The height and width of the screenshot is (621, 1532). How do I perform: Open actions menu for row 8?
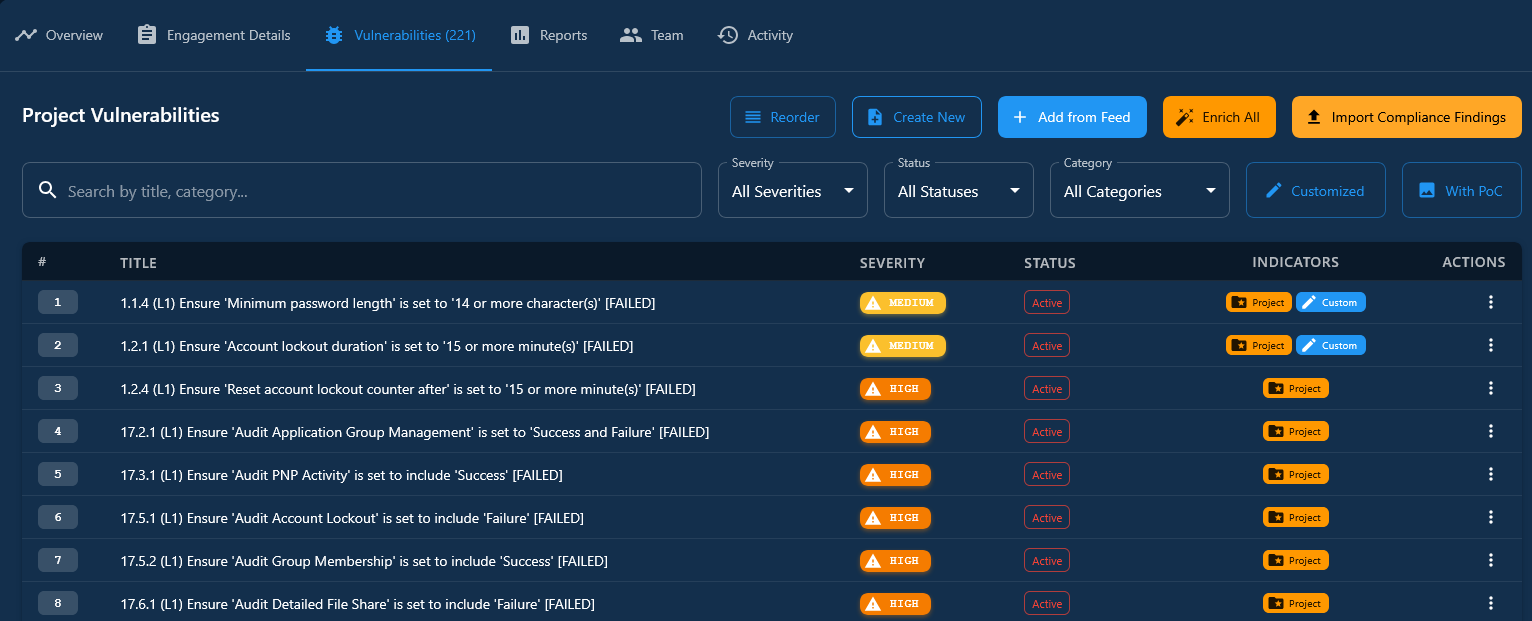(1491, 603)
